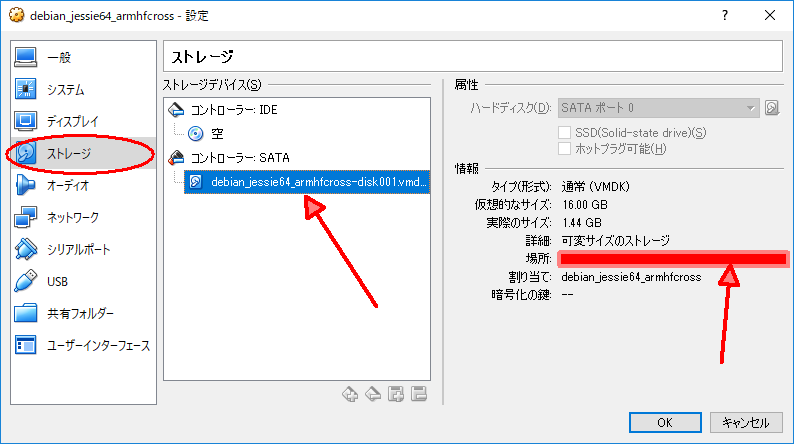
Task: Select ユーザーインターフェース in the sidebar
Action: [x=98, y=346]
